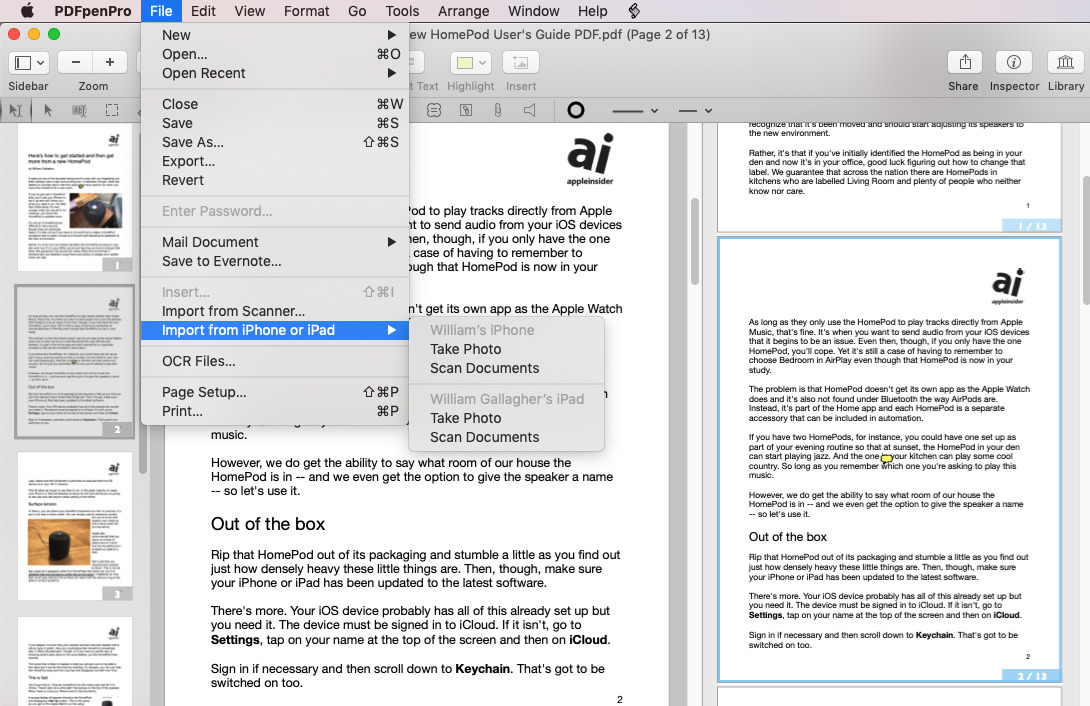
Task: Select the rectangle selection tool
Action: point(111,110)
